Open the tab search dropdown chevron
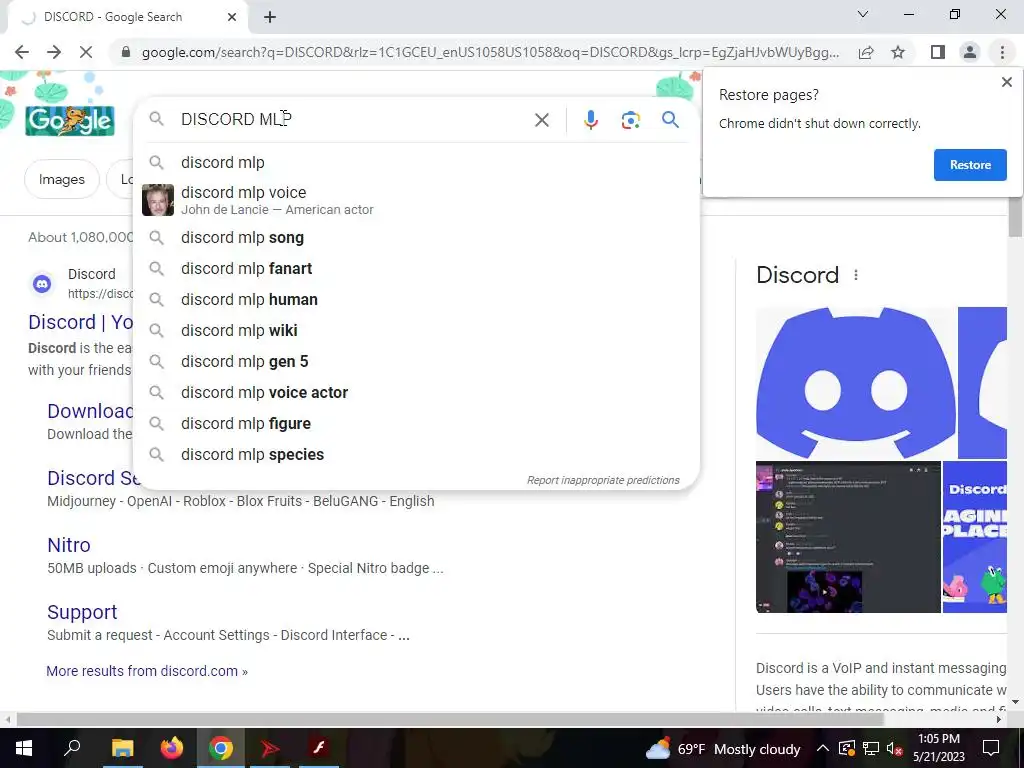The height and width of the screenshot is (768, 1024). point(863,14)
